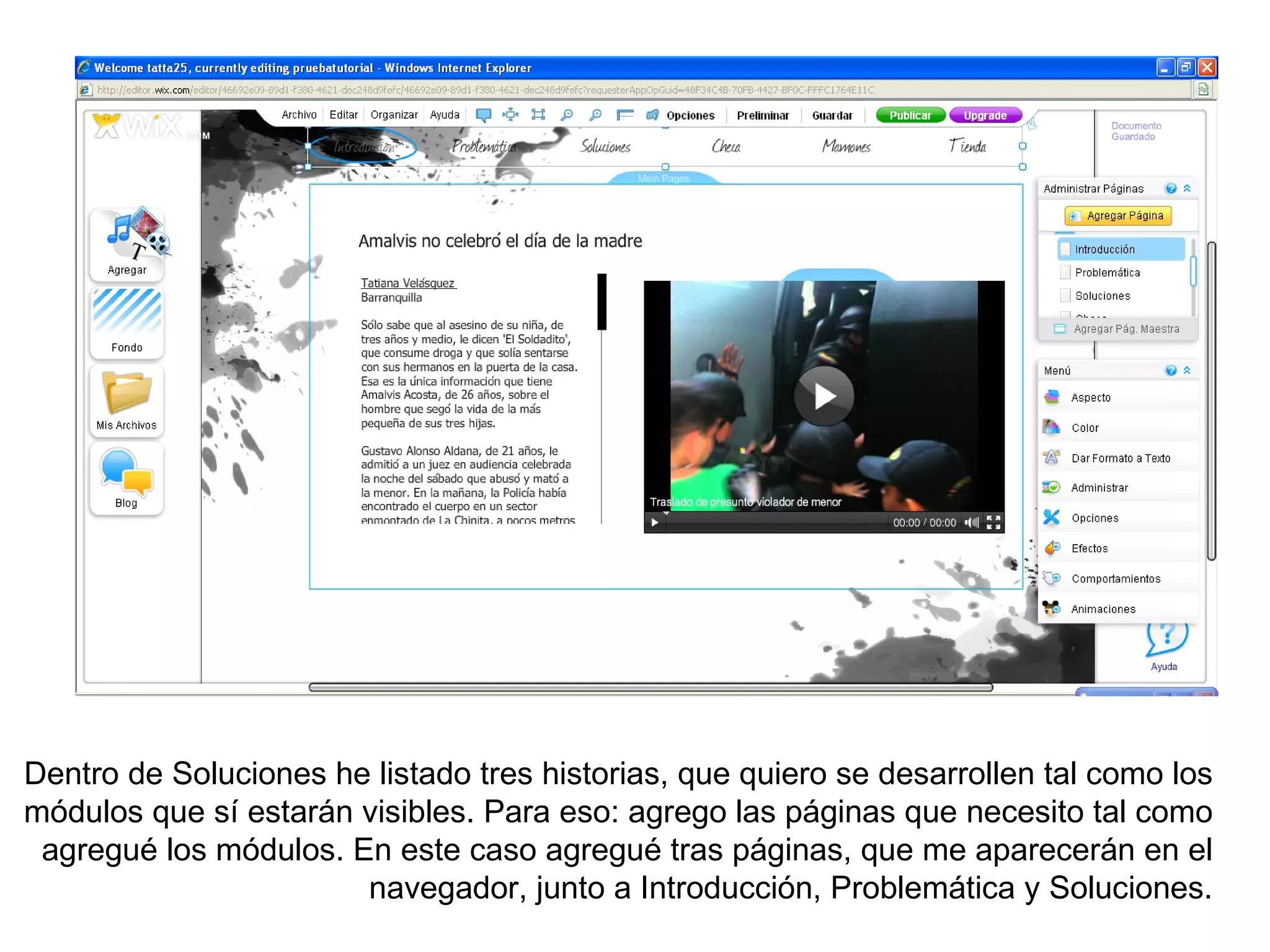Screen dimensions: 1270x952
Task: Open the Blog panel
Action: [x=127, y=478]
